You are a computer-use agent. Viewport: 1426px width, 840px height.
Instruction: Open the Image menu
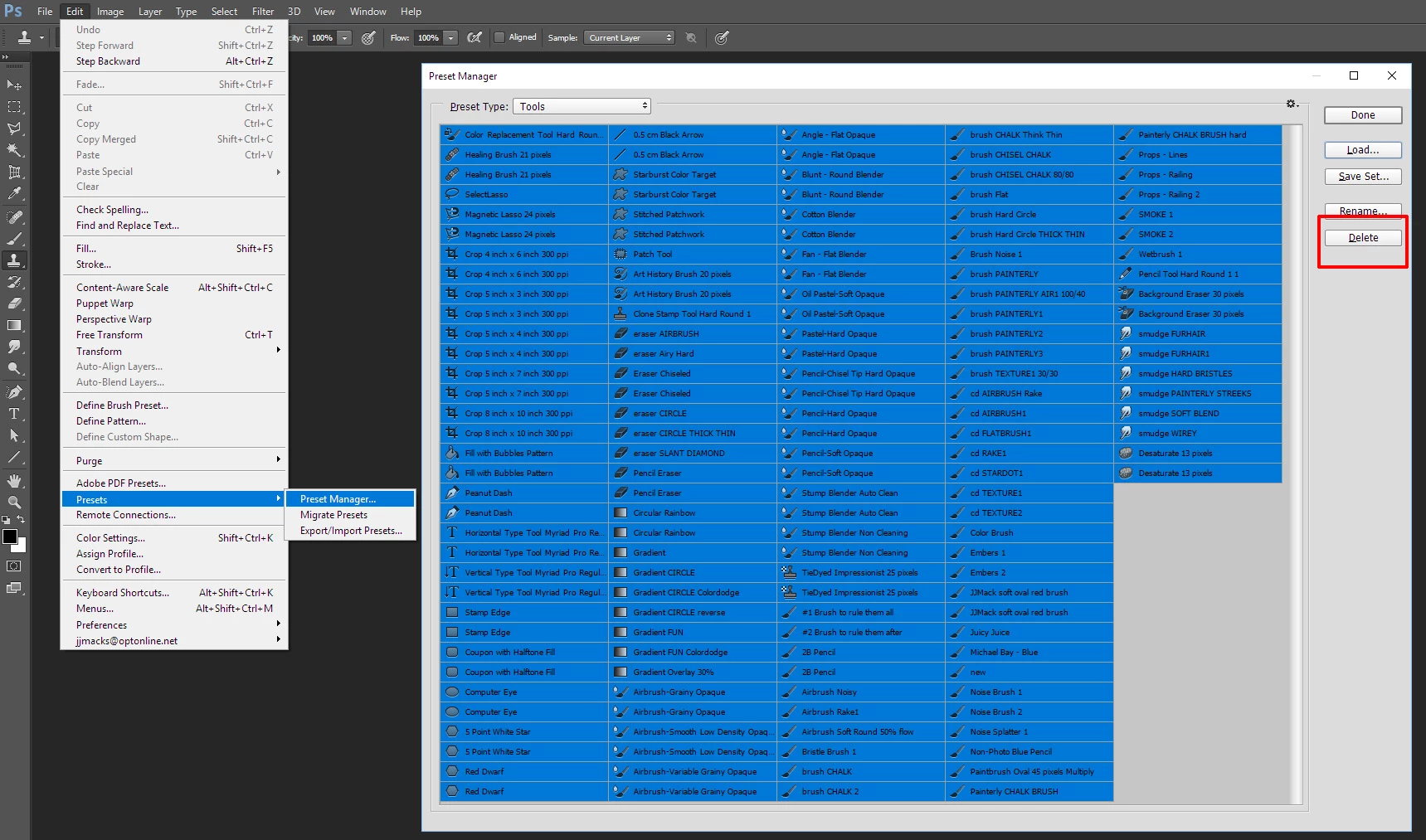110,12
